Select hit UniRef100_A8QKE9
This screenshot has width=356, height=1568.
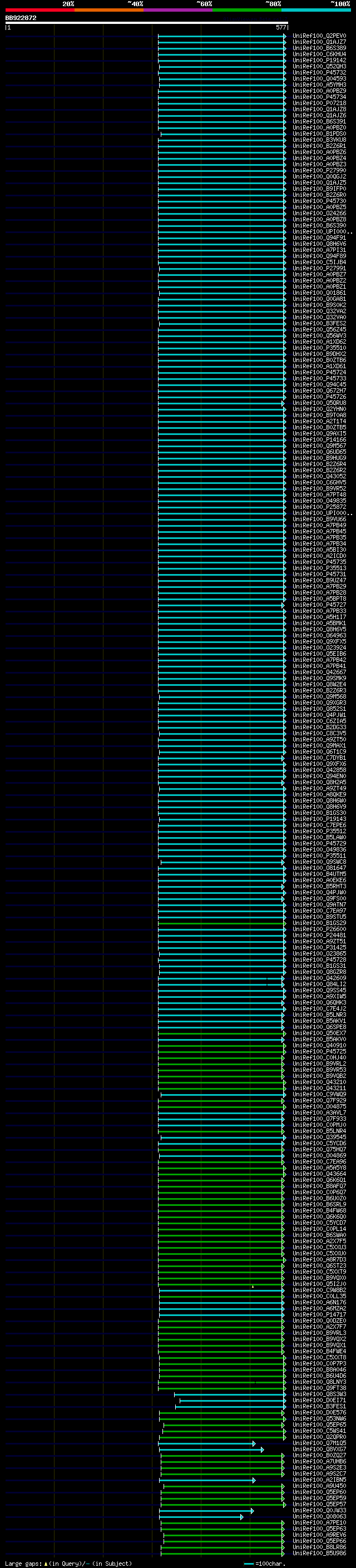click(x=319, y=794)
